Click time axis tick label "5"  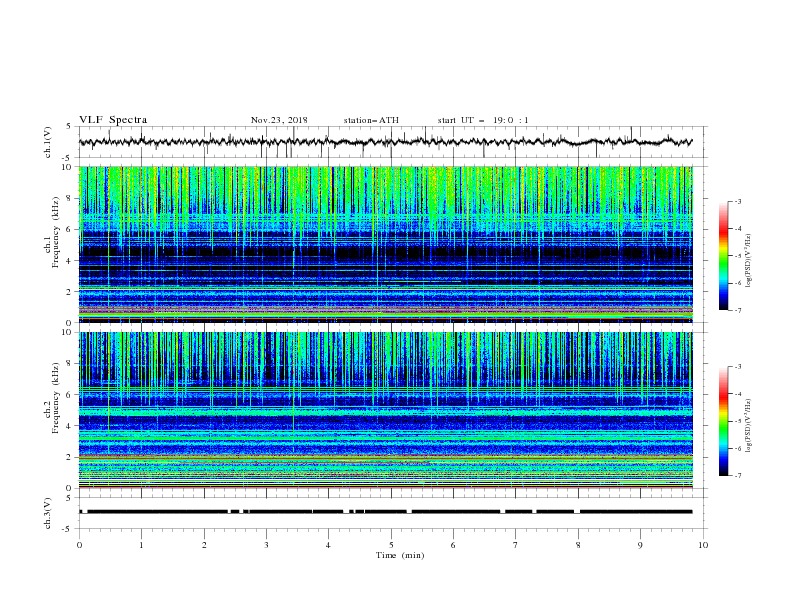click(x=391, y=545)
